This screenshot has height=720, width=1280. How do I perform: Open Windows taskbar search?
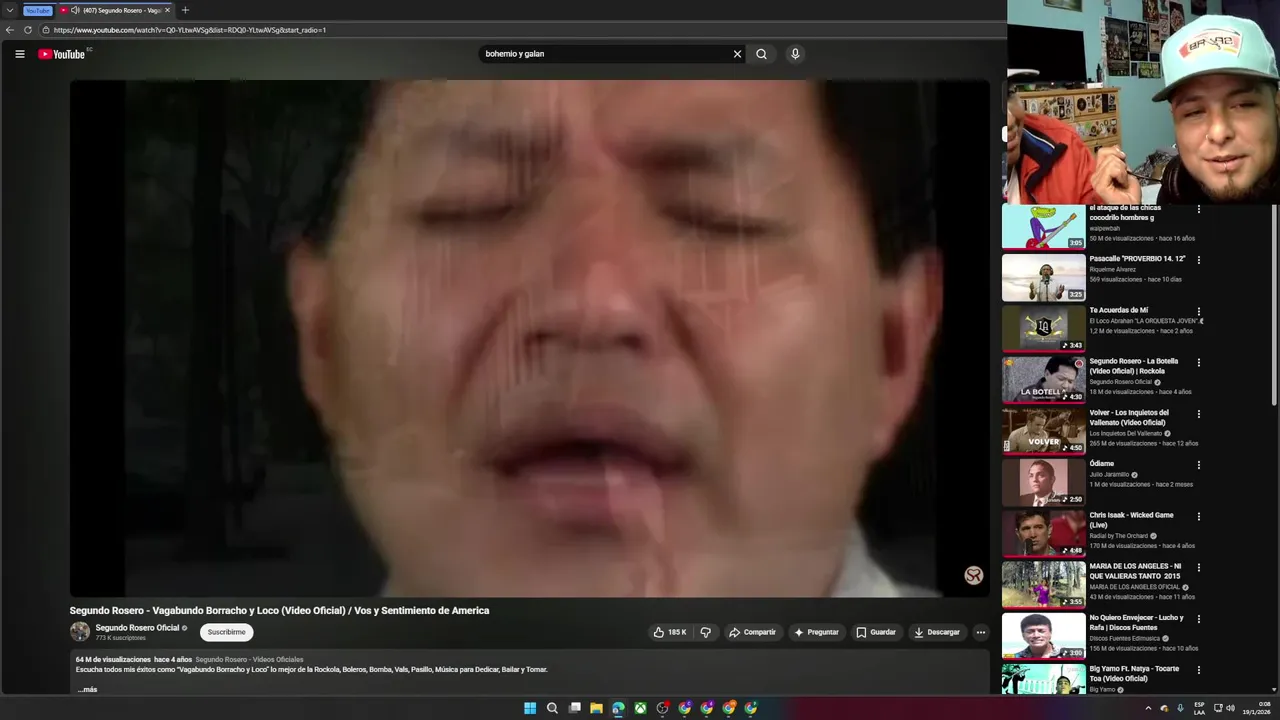[x=552, y=708]
